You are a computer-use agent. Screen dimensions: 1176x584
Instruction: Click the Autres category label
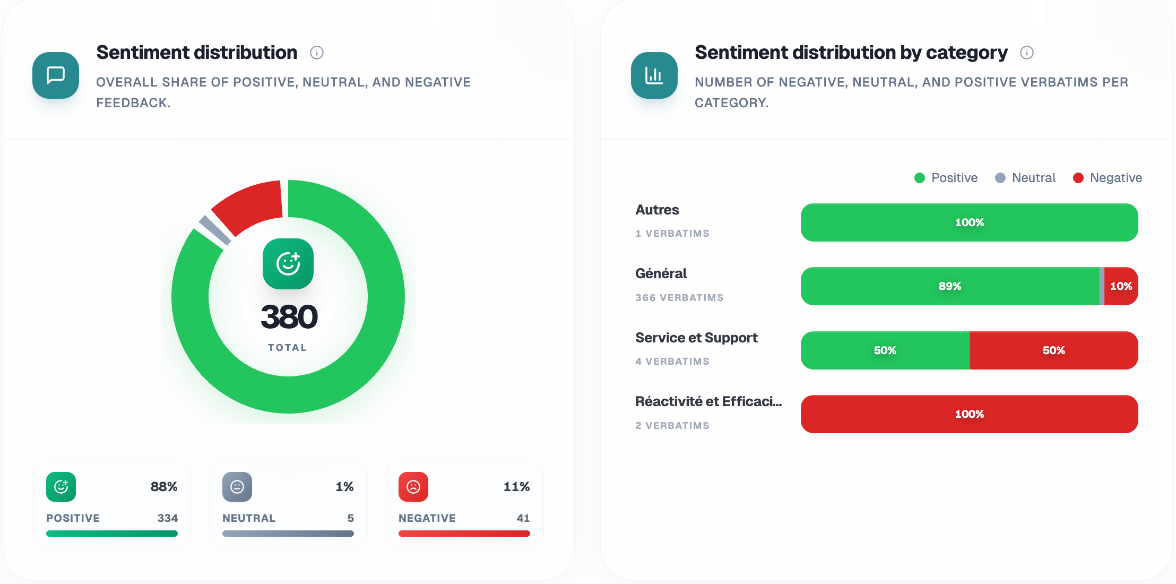657,210
